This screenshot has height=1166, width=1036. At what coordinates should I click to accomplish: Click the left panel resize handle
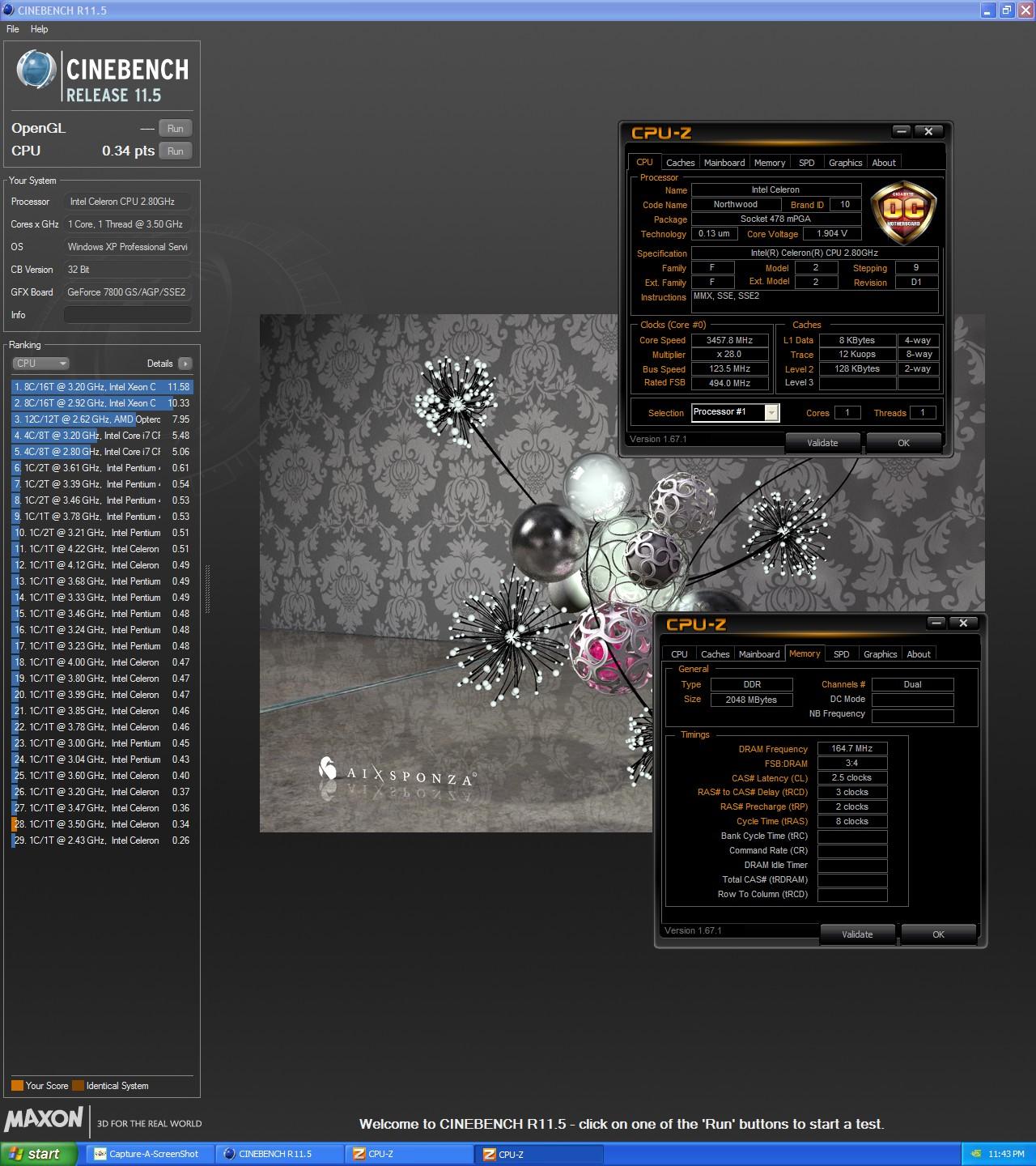pyautogui.click(x=207, y=589)
